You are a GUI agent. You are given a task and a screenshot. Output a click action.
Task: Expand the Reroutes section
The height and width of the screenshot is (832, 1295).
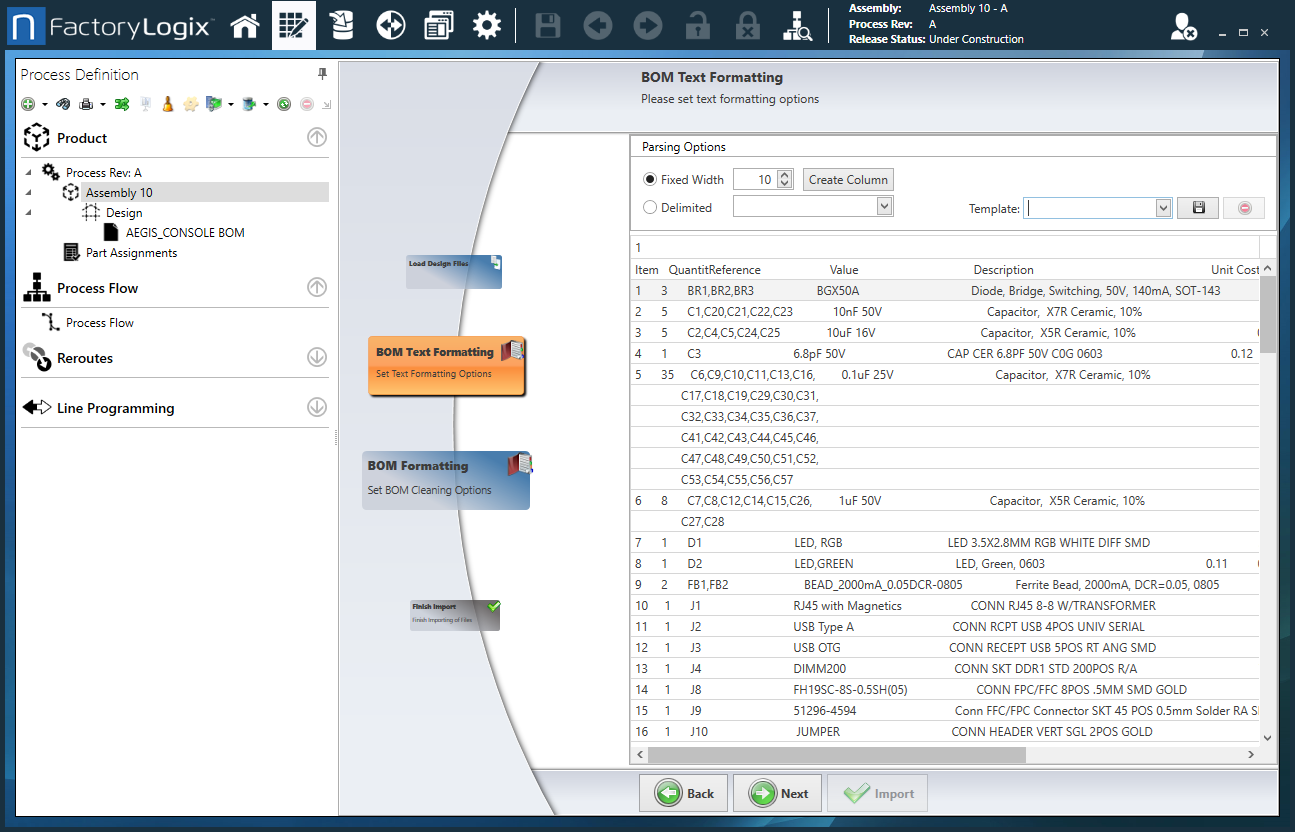(x=316, y=358)
